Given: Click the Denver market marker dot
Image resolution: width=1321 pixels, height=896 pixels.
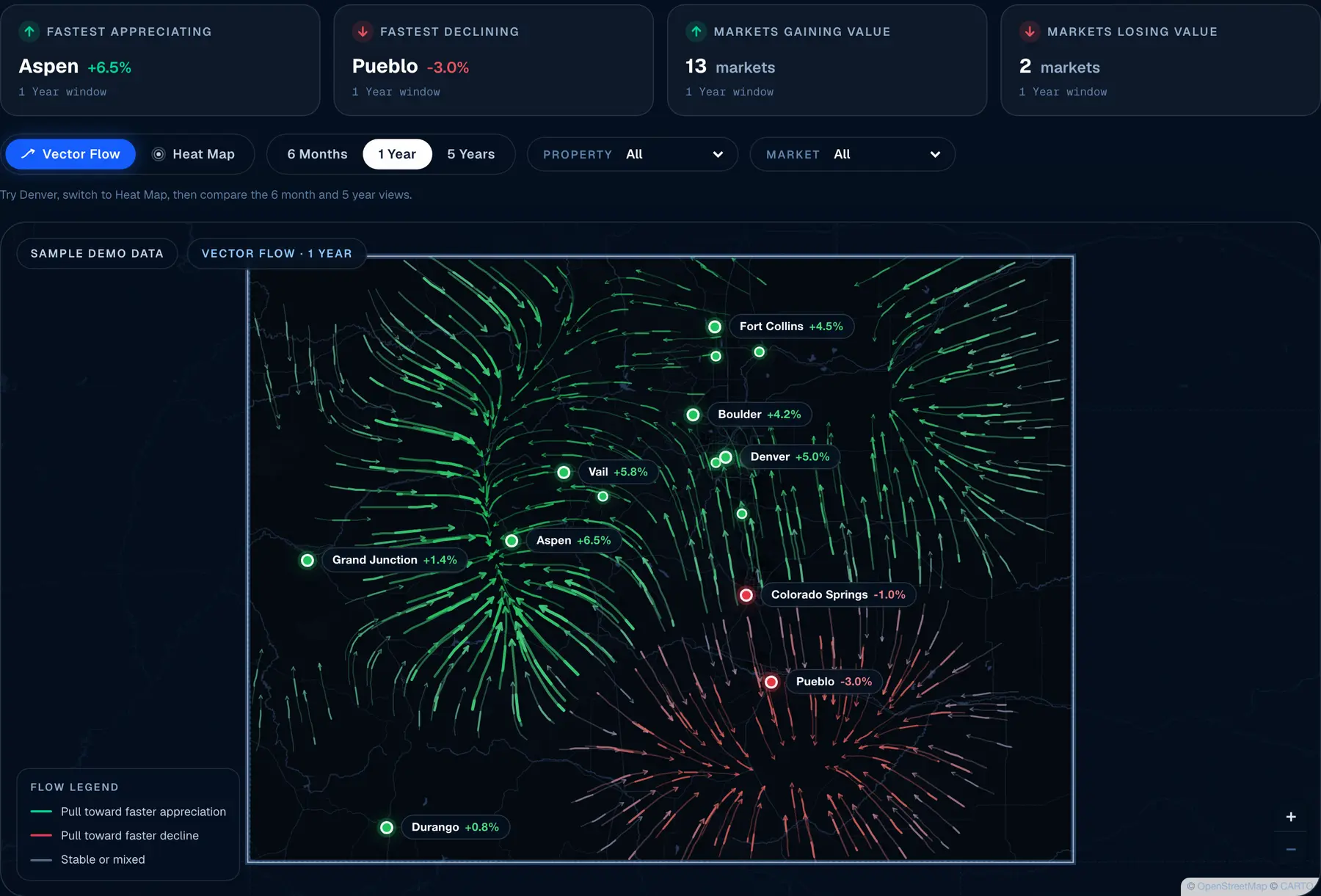Looking at the screenshot, I should point(726,457).
